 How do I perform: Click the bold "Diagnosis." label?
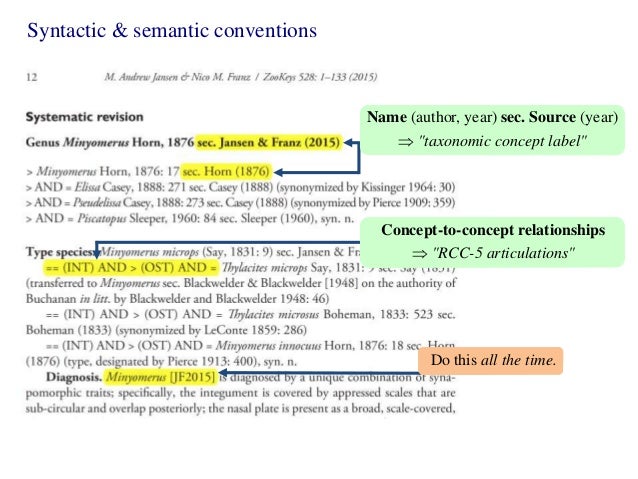tap(74, 377)
